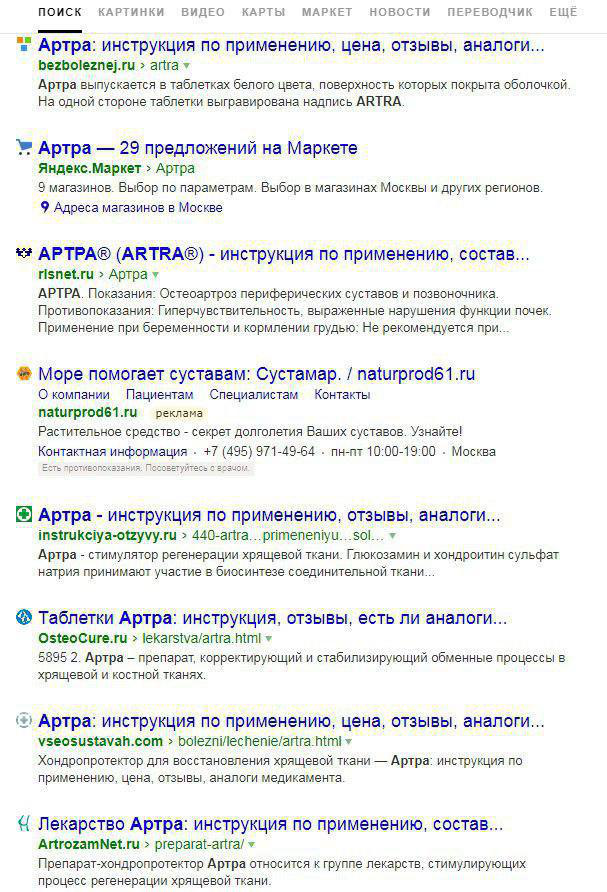Click the naturprod61.ru ad favicon
The height and width of the screenshot is (892, 607).
23,373
